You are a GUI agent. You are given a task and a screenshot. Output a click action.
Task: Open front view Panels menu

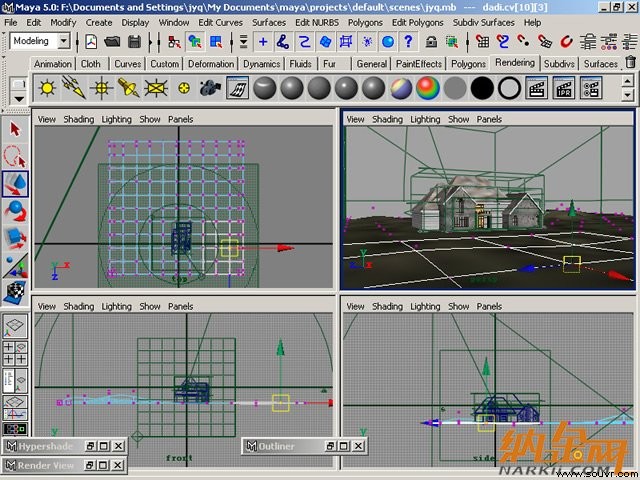pyautogui.click(x=180, y=306)
